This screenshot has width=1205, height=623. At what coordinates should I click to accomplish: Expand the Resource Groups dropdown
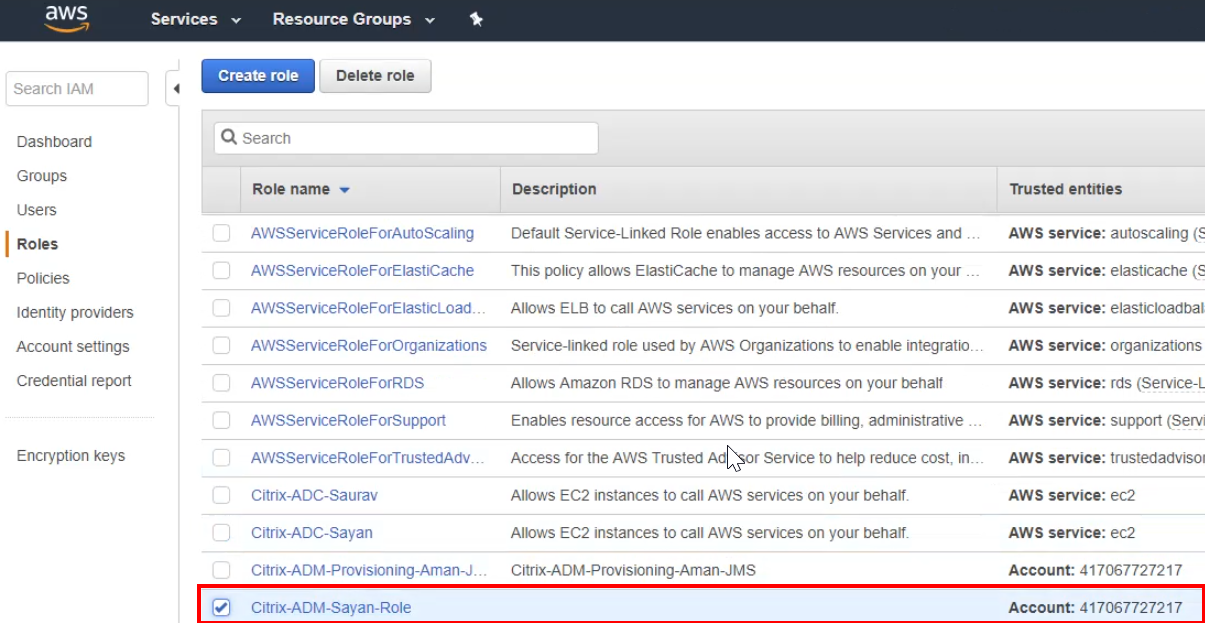[x=353, y=19]
